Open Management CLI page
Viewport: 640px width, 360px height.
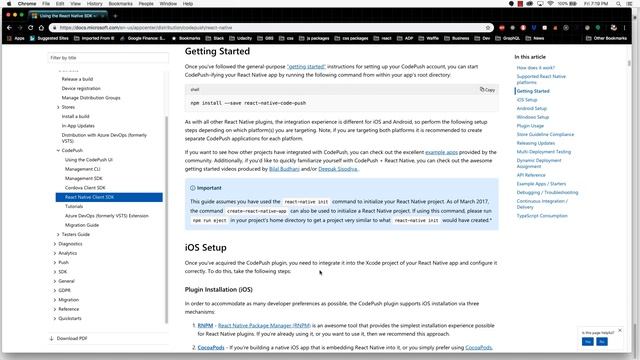click(x=82, y=169)
